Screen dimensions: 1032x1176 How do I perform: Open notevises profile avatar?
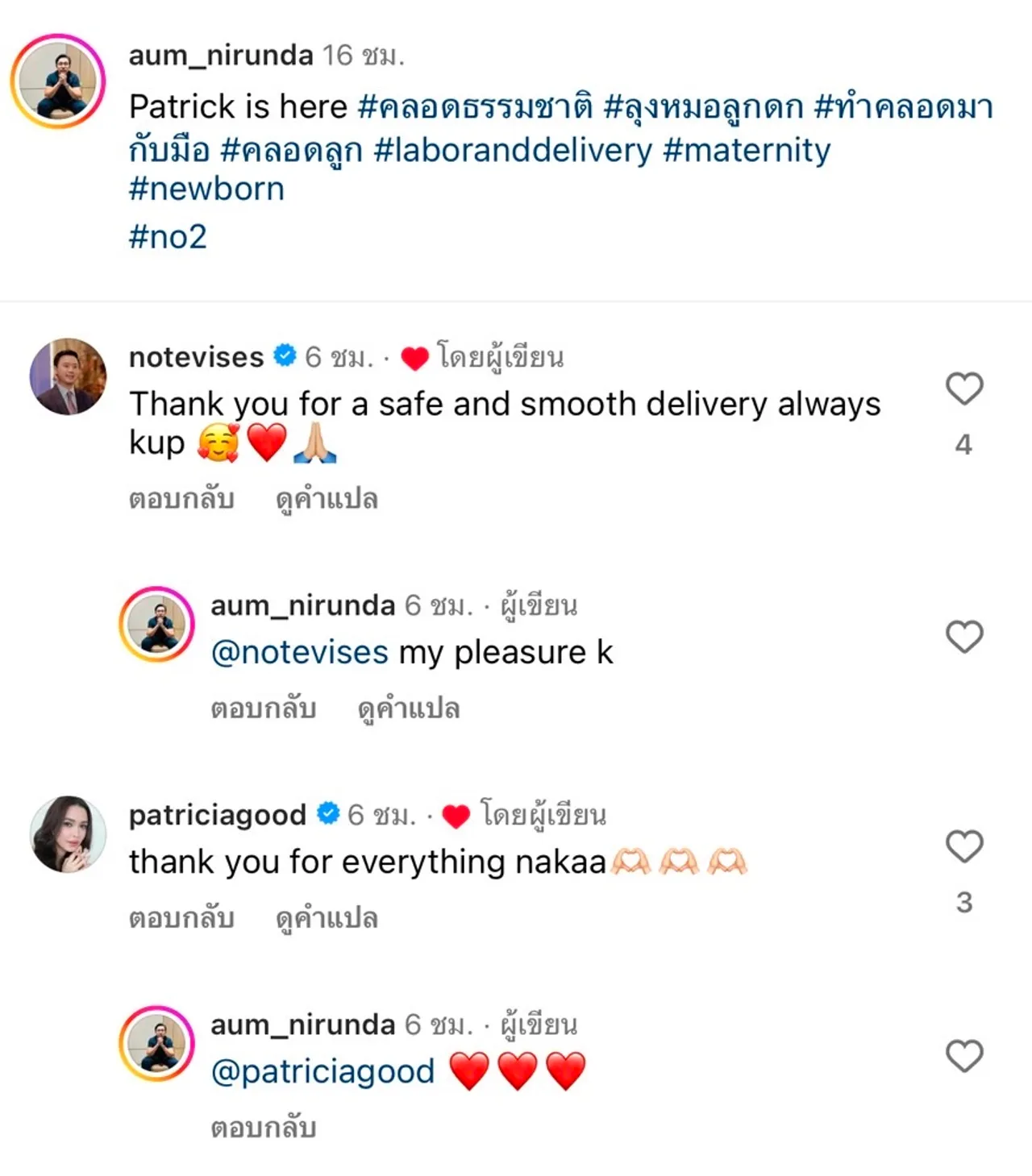click(69, 376)
